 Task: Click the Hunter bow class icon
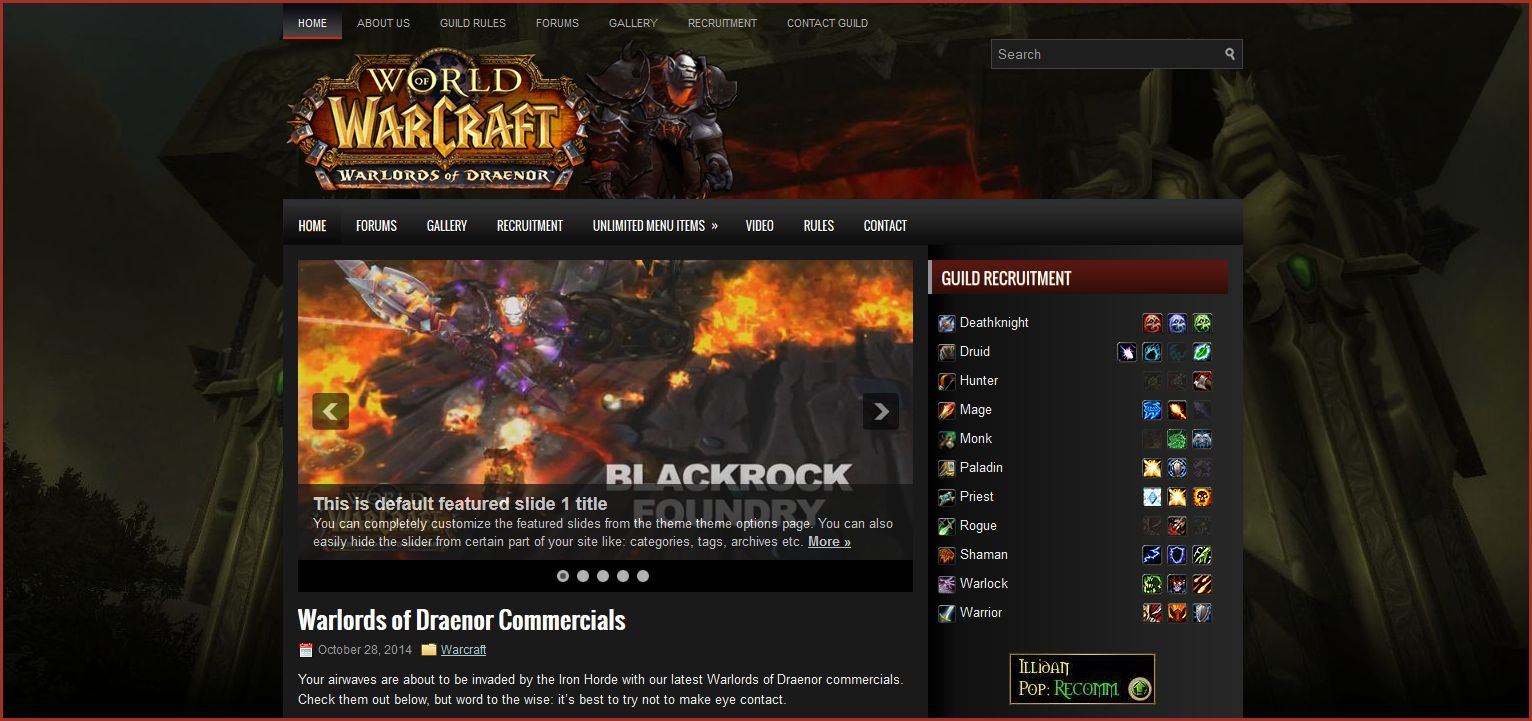pyautogui.click(x=946, y=381)
